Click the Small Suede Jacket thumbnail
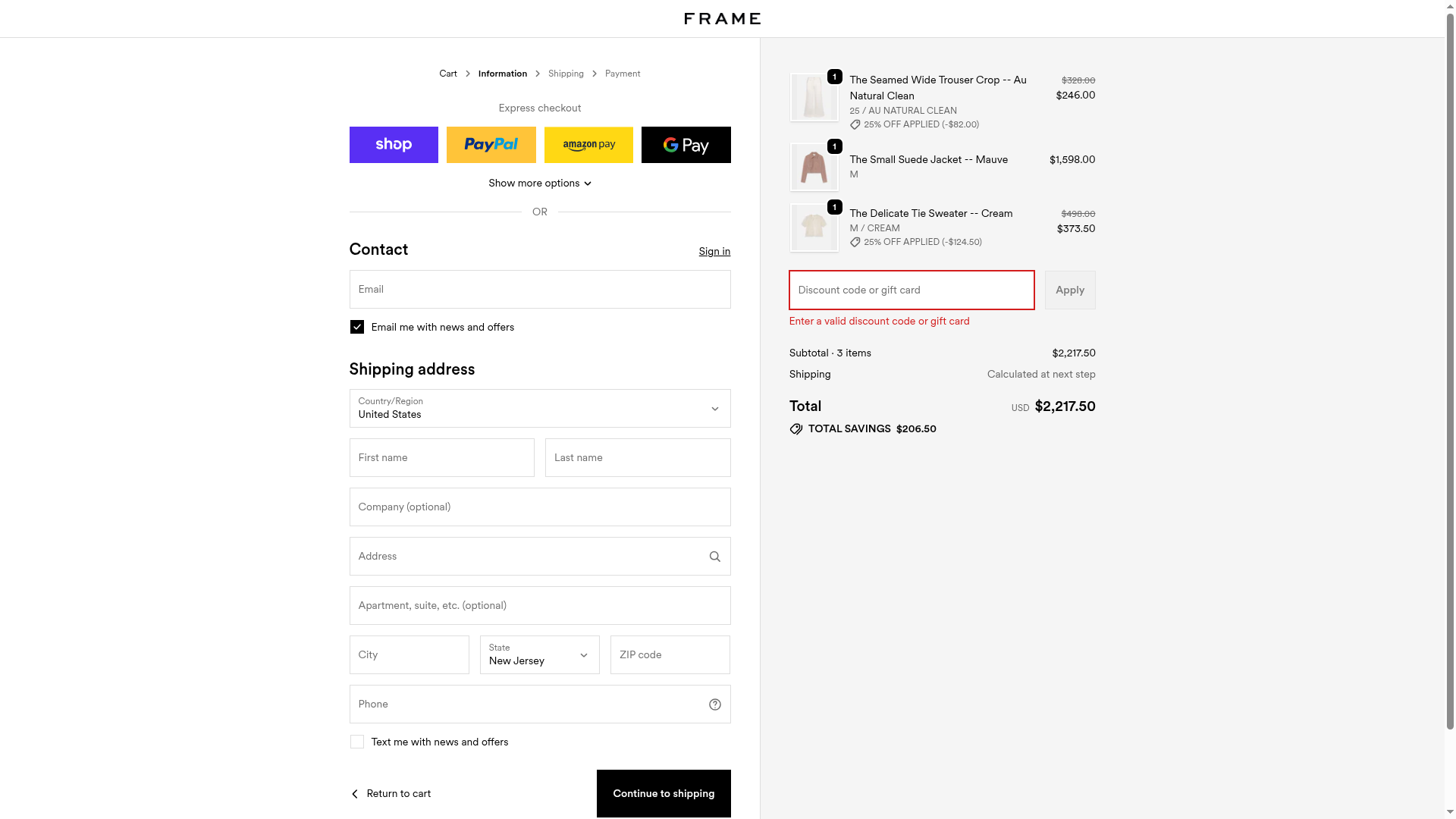 [814, 167]
